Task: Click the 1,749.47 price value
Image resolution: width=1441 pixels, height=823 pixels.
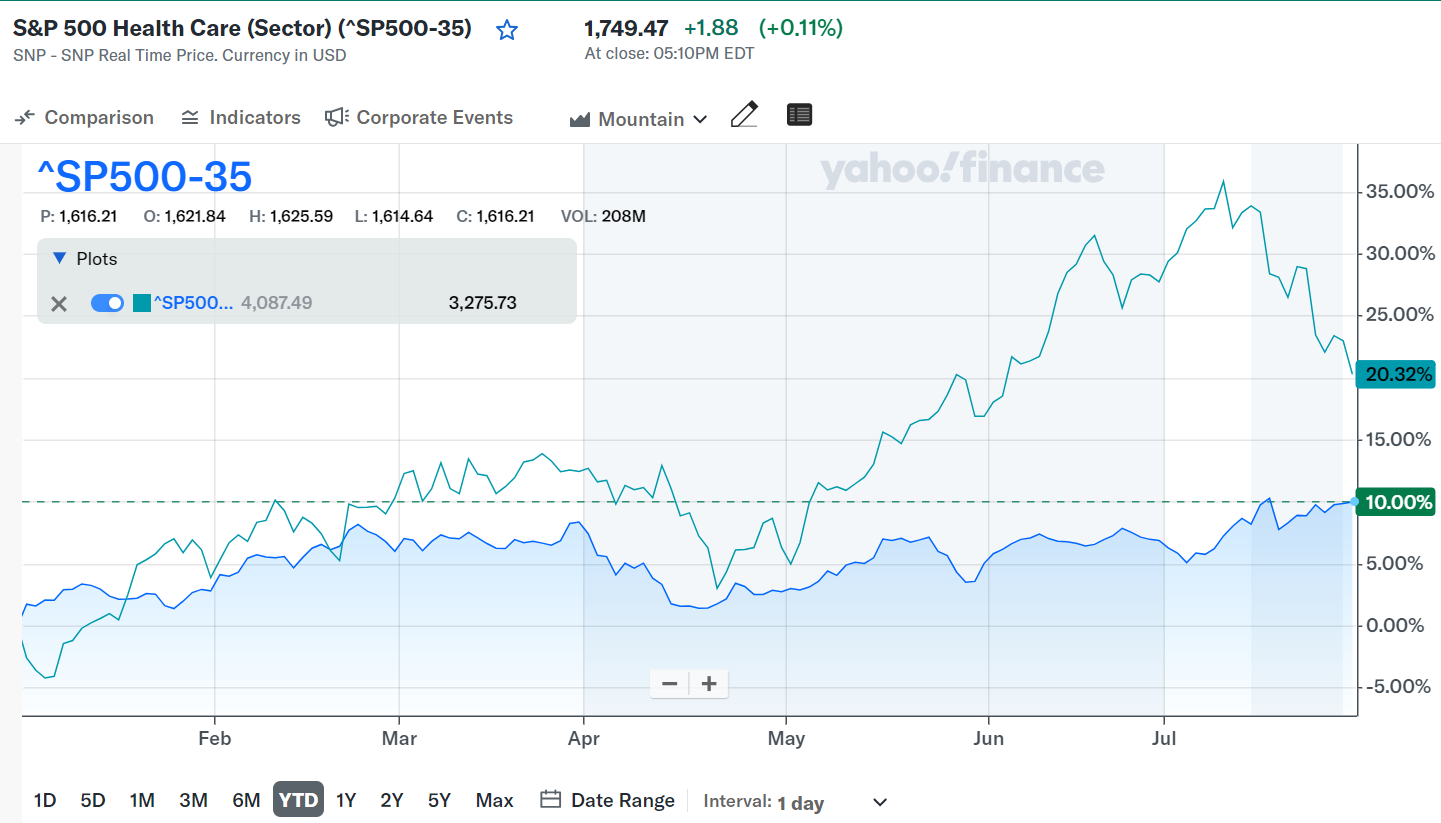Action: 626,28
